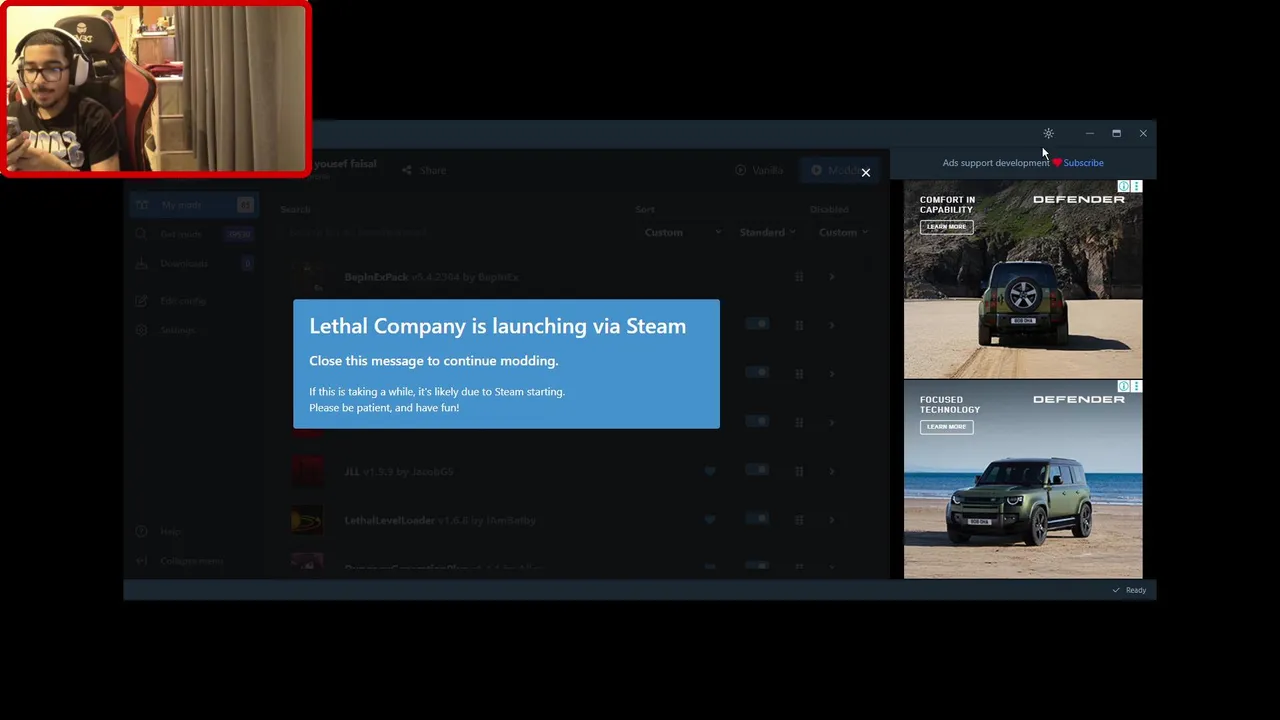Grab the BepInExPack drag handle icon
The height and width of the screenshot is (720, 1280).
pos(799,276)
